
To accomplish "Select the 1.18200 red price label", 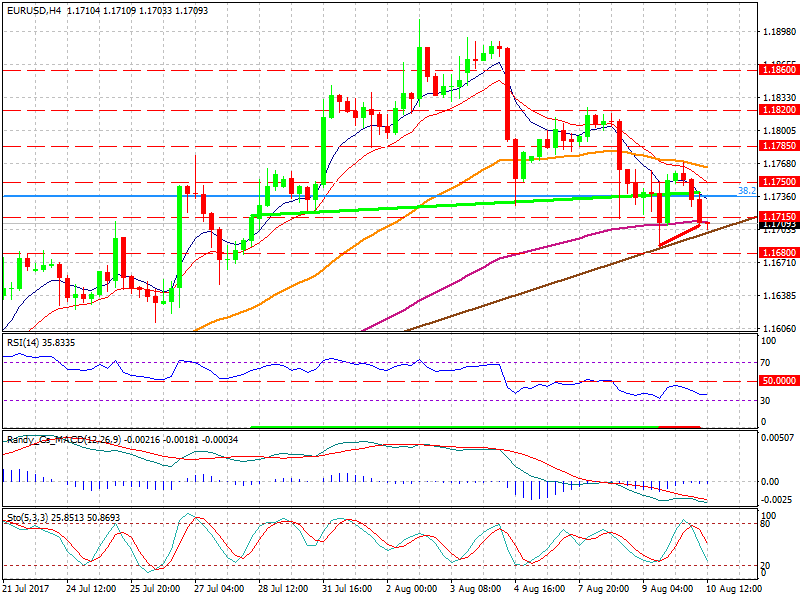I will tap(778, 110).
